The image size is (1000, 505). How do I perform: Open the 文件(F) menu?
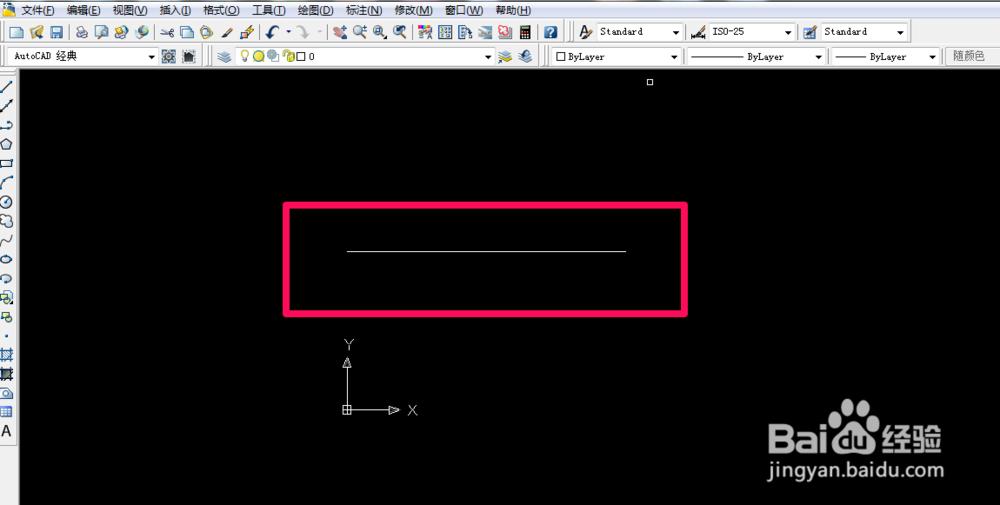[38, 11]
